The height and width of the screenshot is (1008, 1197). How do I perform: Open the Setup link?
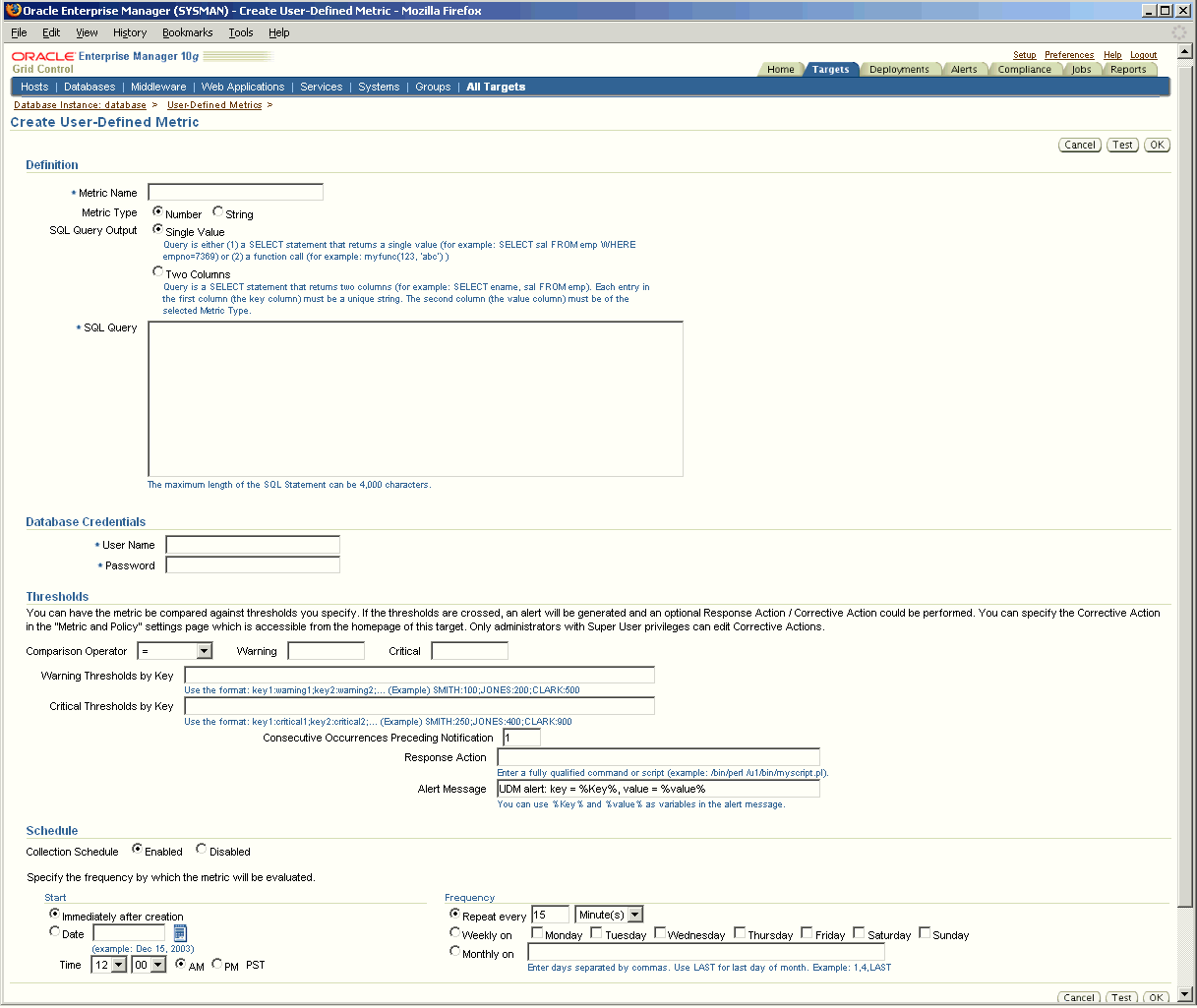pos(1024,55)
